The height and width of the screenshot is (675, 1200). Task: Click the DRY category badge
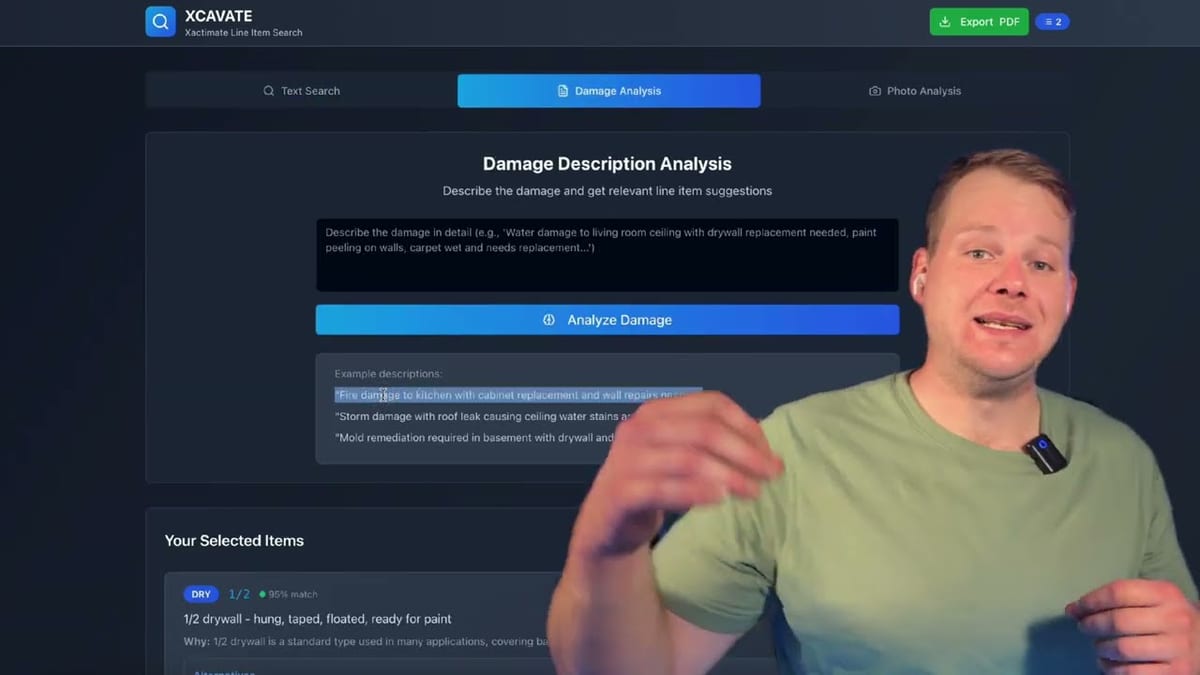(201, 594)
